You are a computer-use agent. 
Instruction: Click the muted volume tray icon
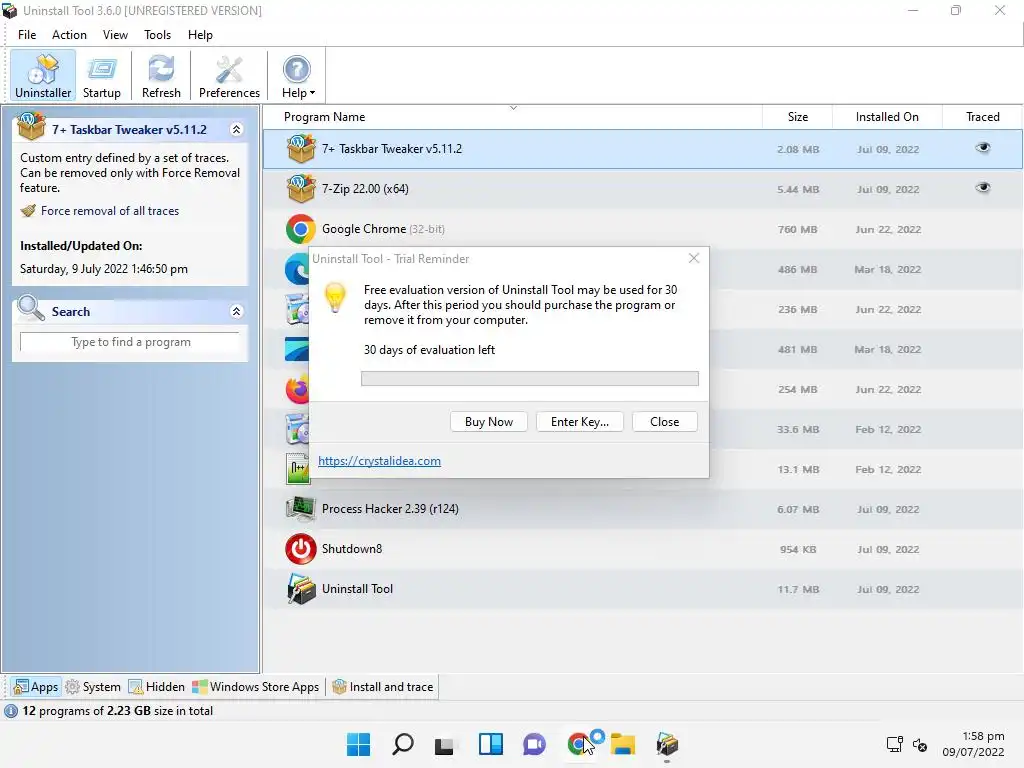coord(920,744)
